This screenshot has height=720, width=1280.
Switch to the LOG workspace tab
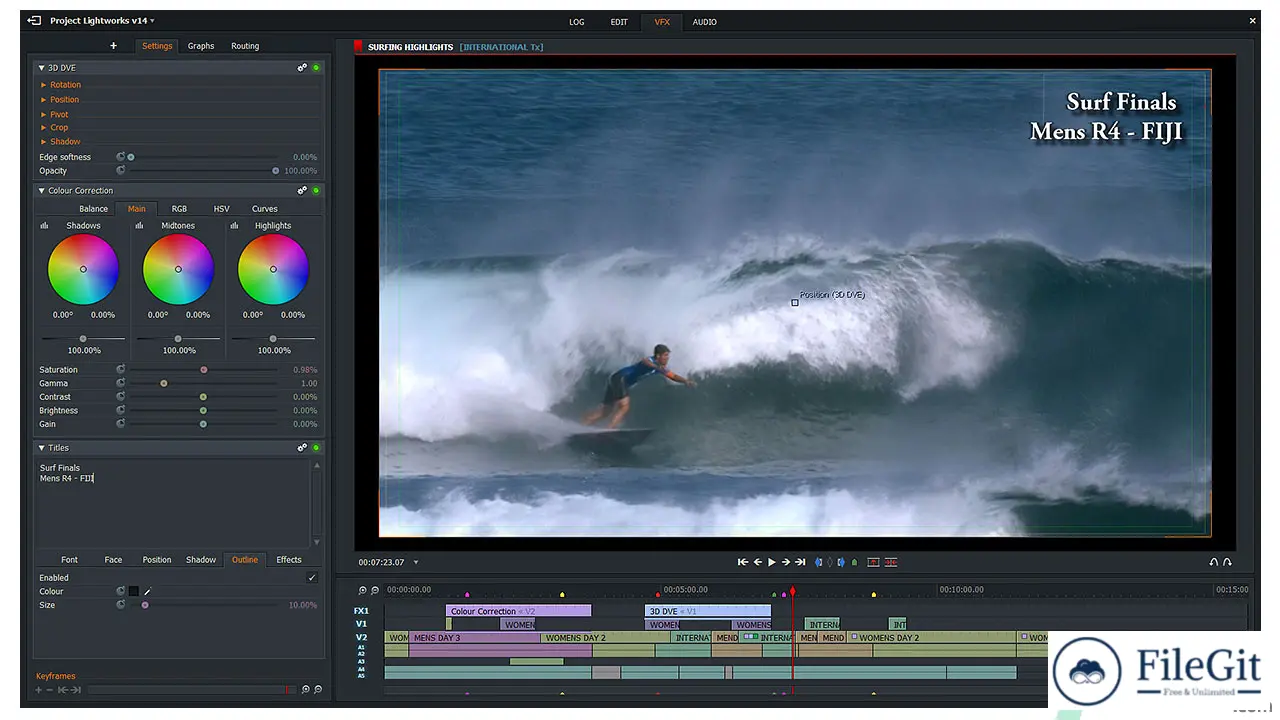pyautogui.click(x=577, y=21)
